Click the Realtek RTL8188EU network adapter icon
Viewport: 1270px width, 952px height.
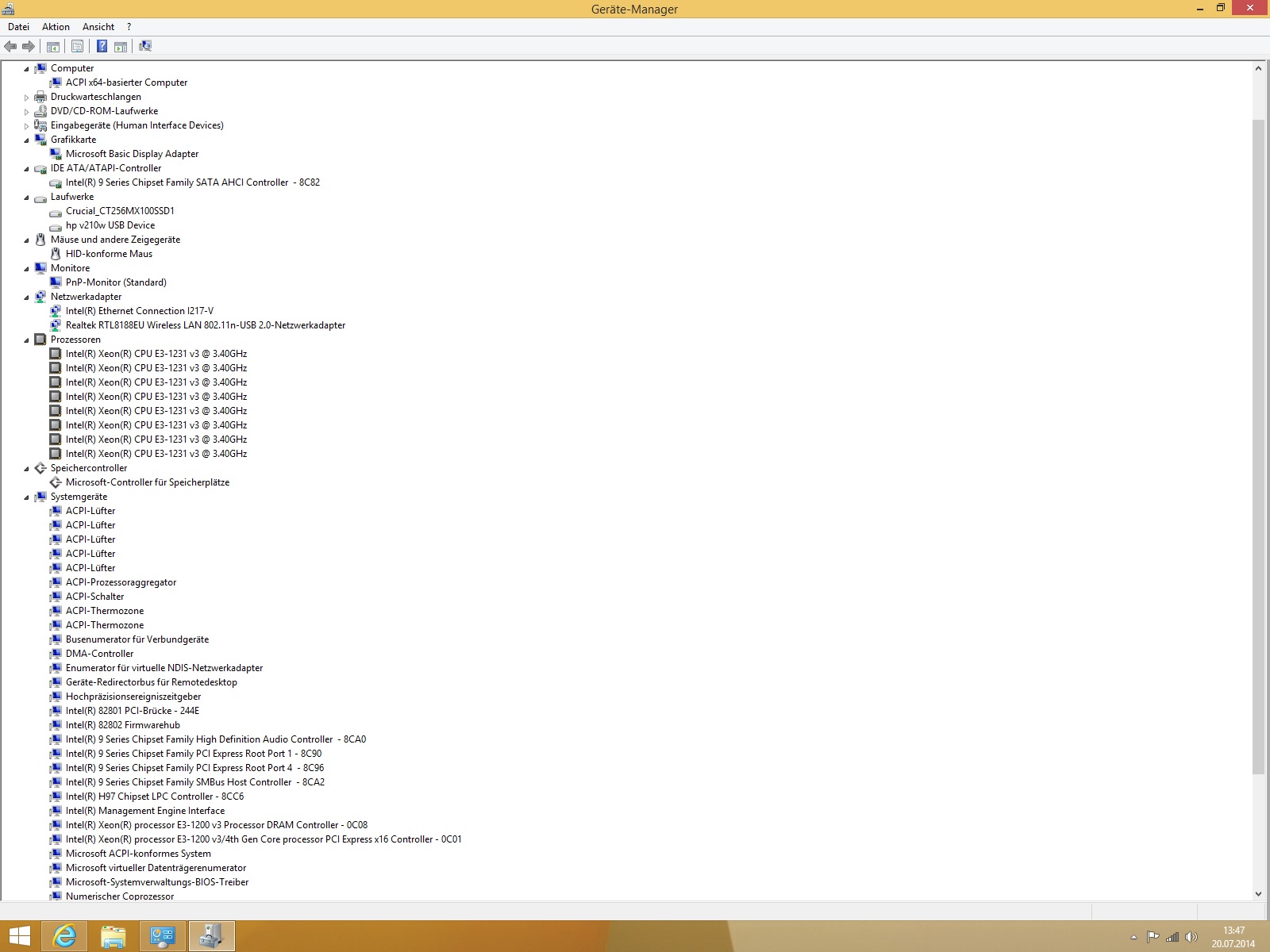56,325
